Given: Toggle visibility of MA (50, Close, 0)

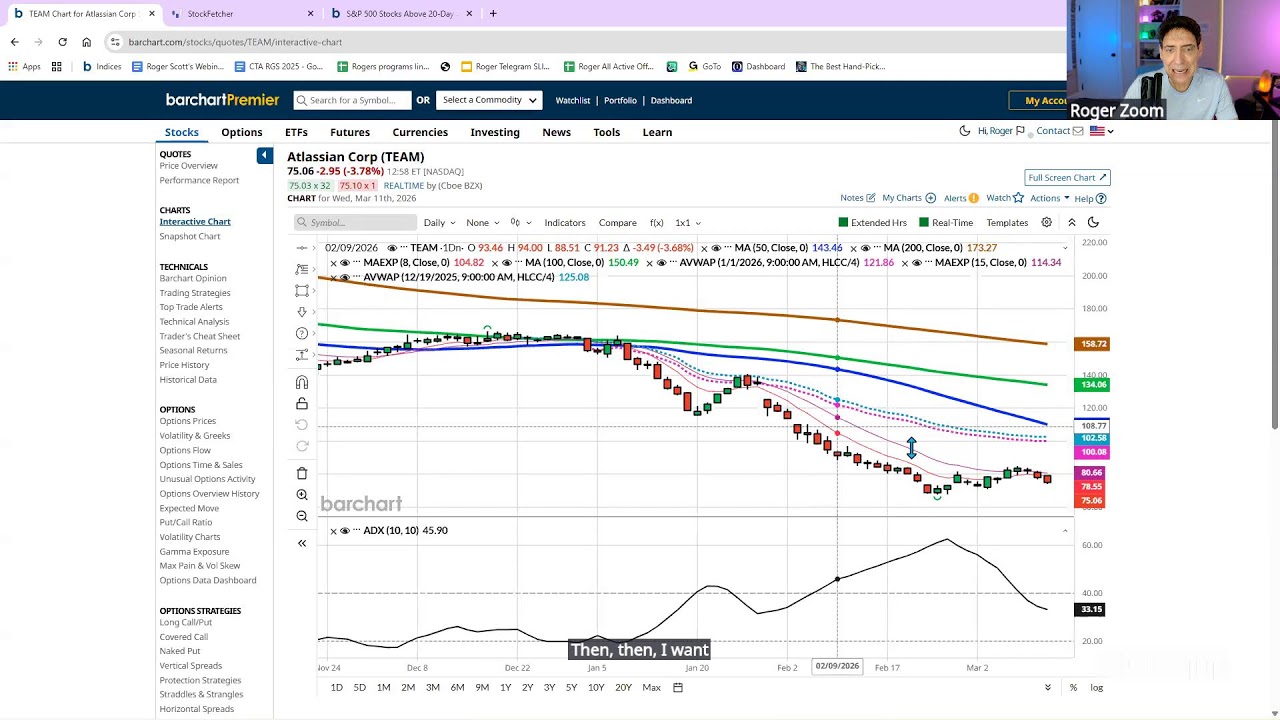Looking at the screenshot, I should pyautogui.click(x=716, y=248).
